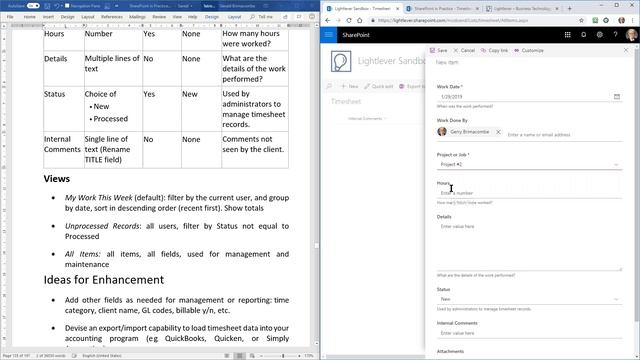640x360 pixels.
Task: Click the Word zoom slider handle
Action: [x=283, y=356]
